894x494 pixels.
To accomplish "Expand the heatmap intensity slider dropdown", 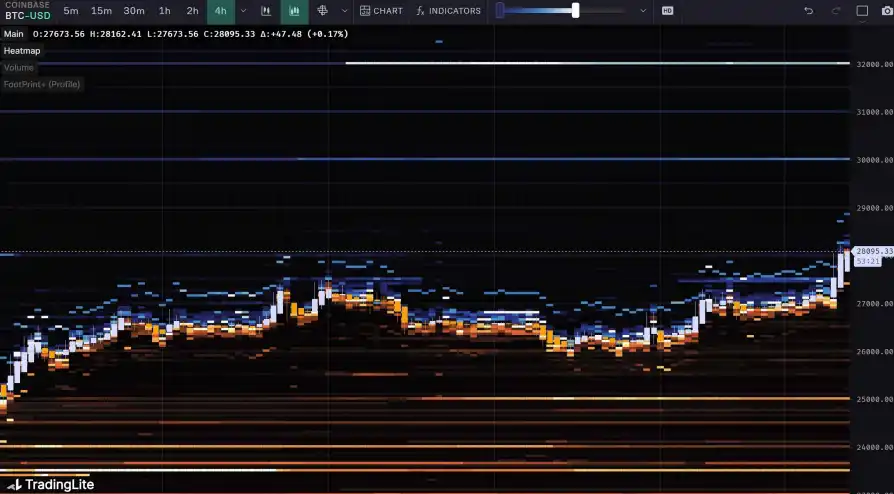I will [643, 11].
